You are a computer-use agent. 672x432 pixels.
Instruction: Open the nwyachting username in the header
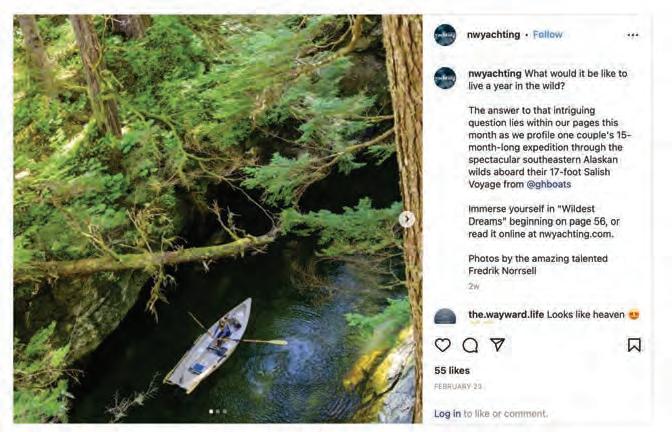493,35
